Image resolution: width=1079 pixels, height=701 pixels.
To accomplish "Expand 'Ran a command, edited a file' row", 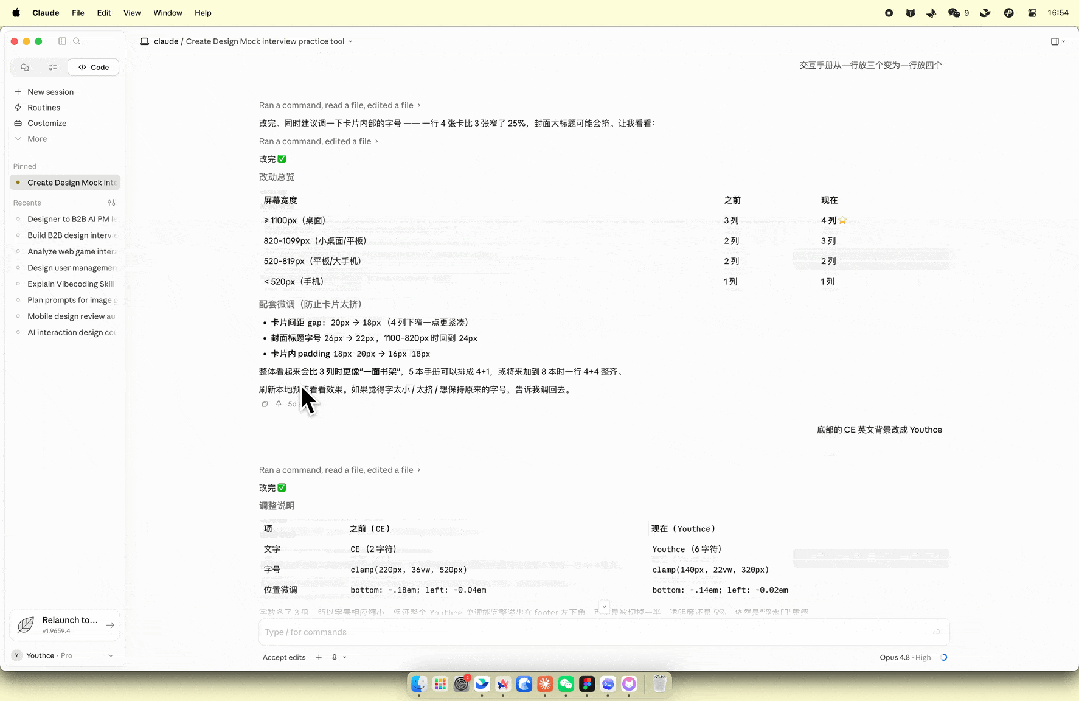I will point(319,141).
